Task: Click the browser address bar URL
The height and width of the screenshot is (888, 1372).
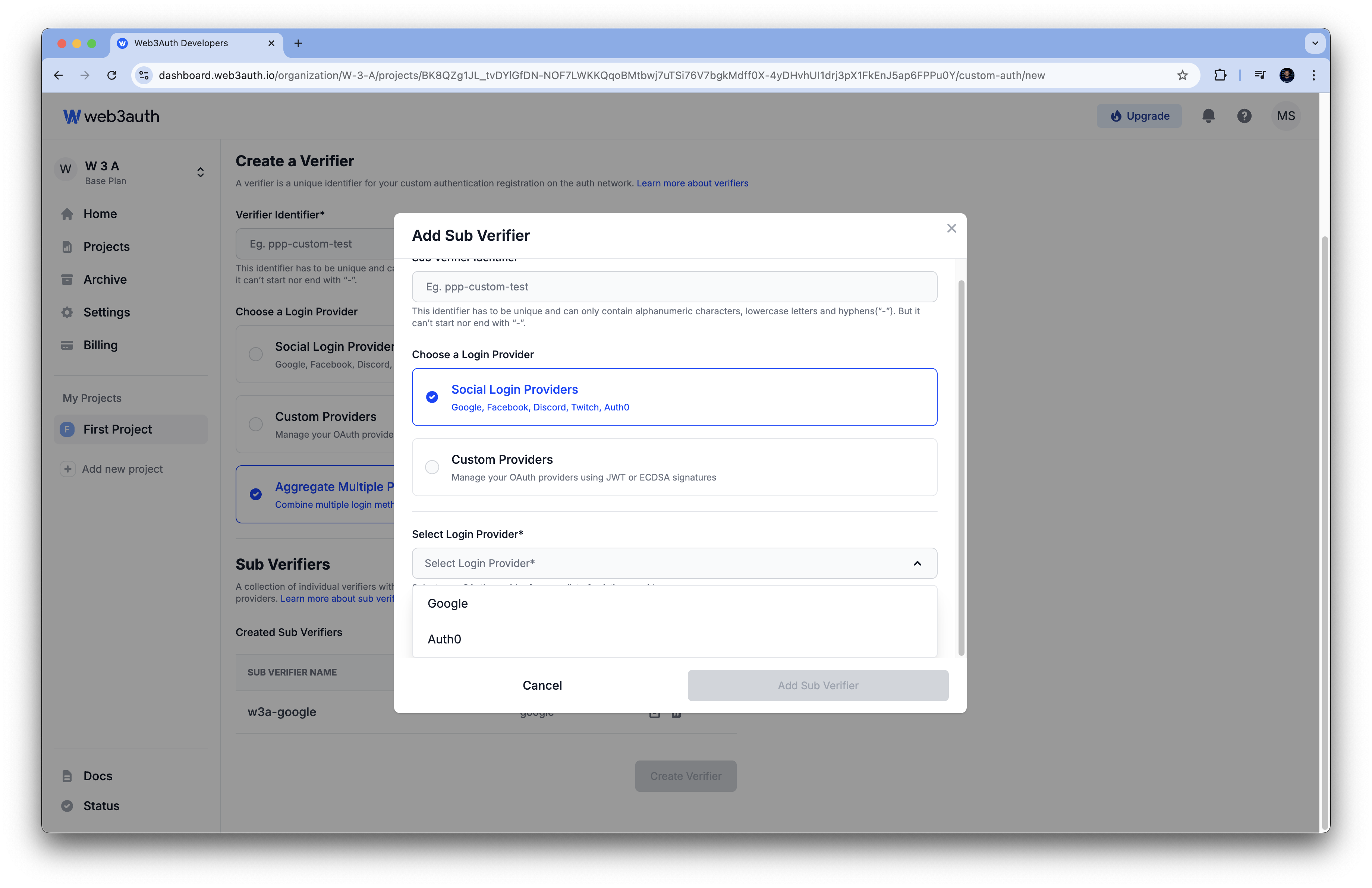Action: click(x=601, y=75)
